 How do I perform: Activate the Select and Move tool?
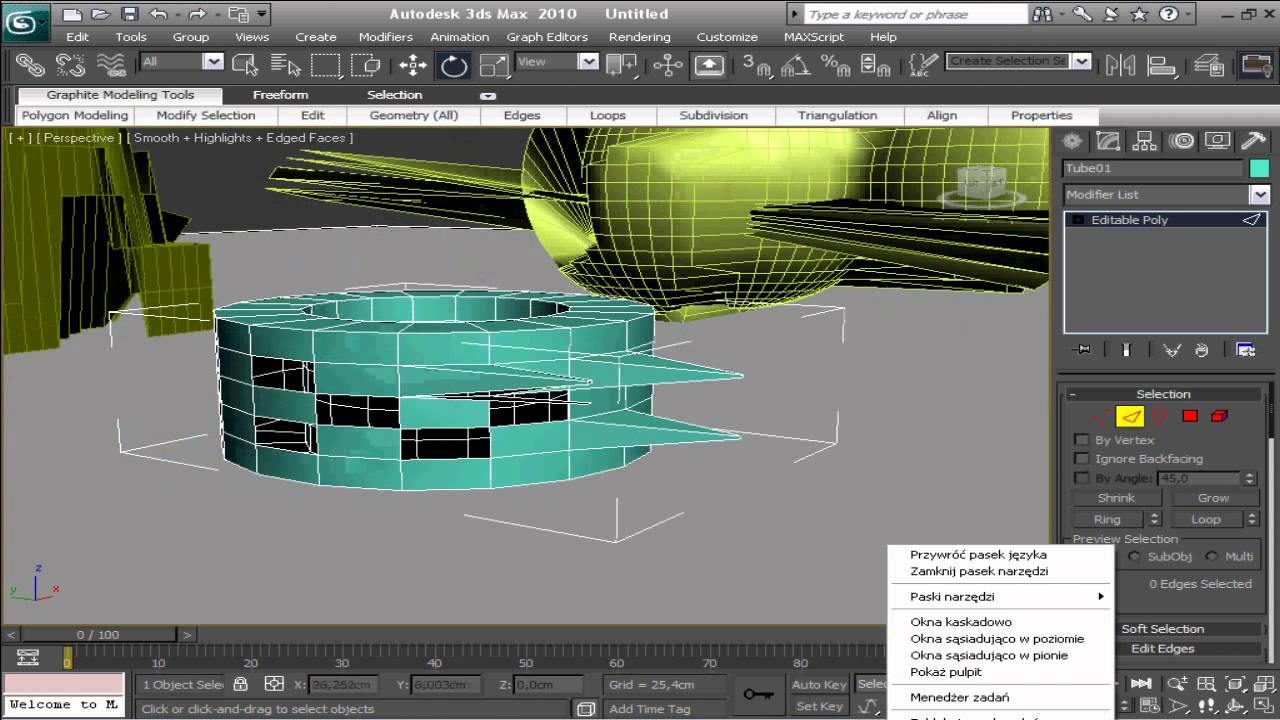pos(413,66)
